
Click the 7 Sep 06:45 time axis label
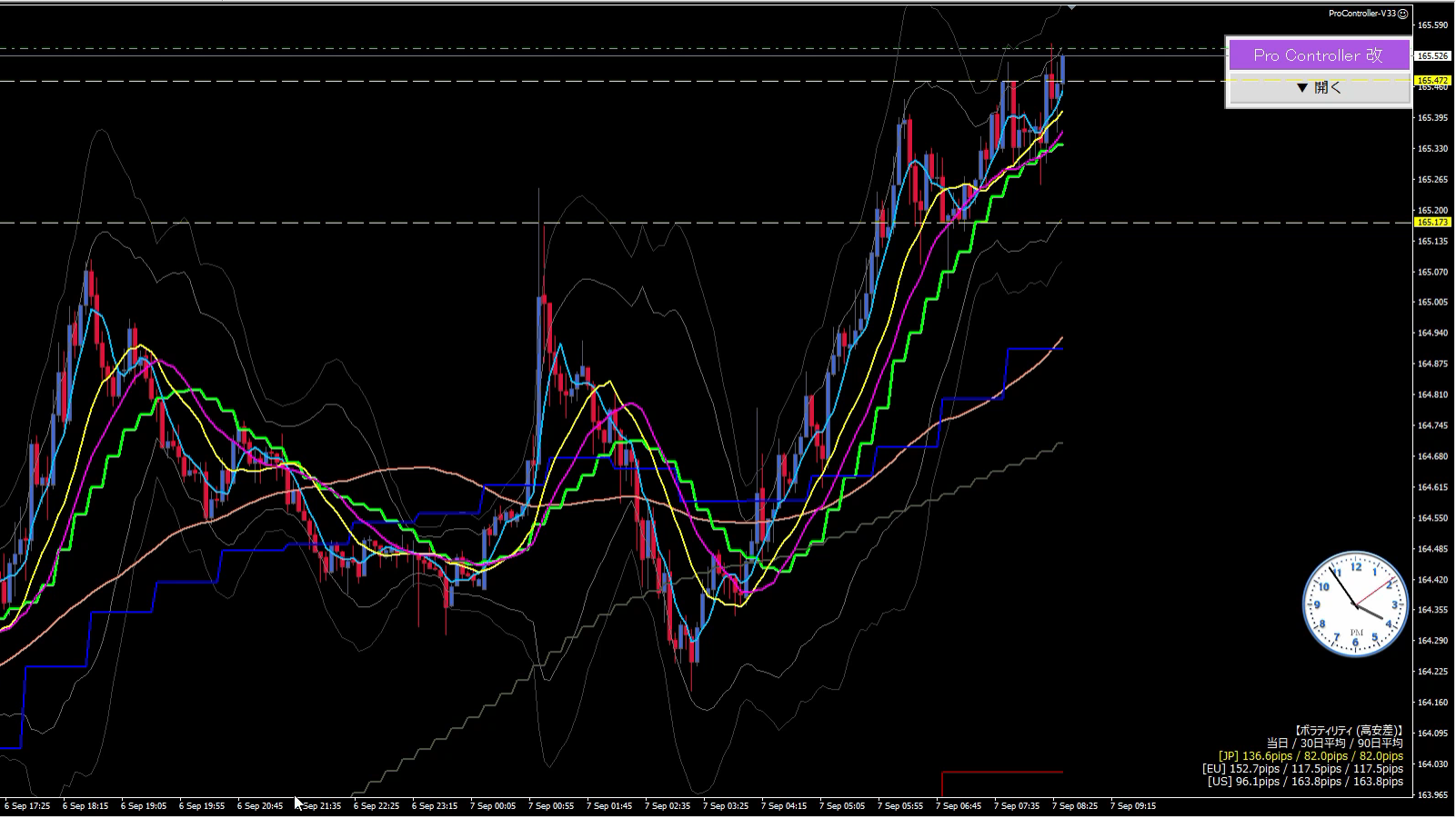tap(959, 806)
